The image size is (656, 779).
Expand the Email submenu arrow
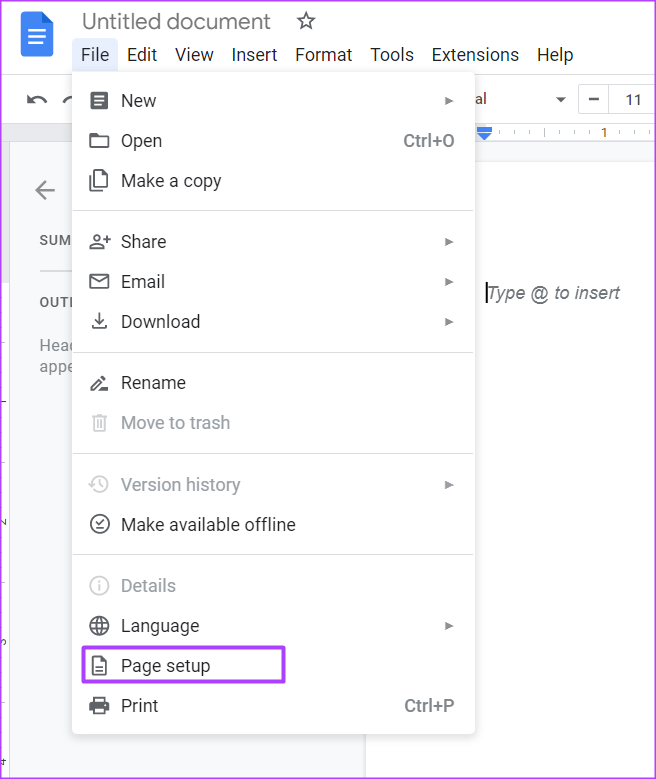[449, 282]
